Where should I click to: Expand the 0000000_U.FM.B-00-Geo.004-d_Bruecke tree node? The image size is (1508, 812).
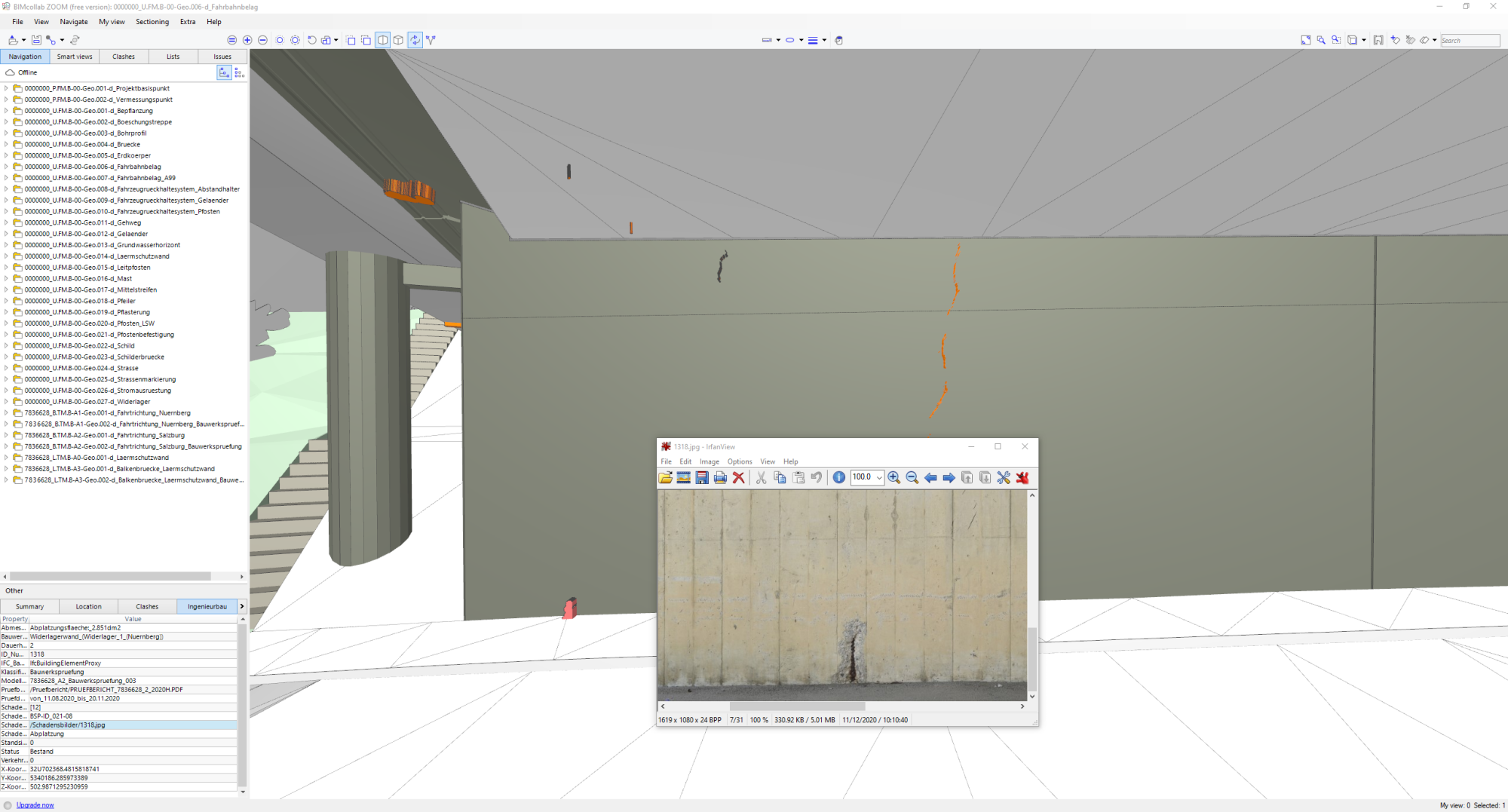pyautogui.click(x=6, y=144)
